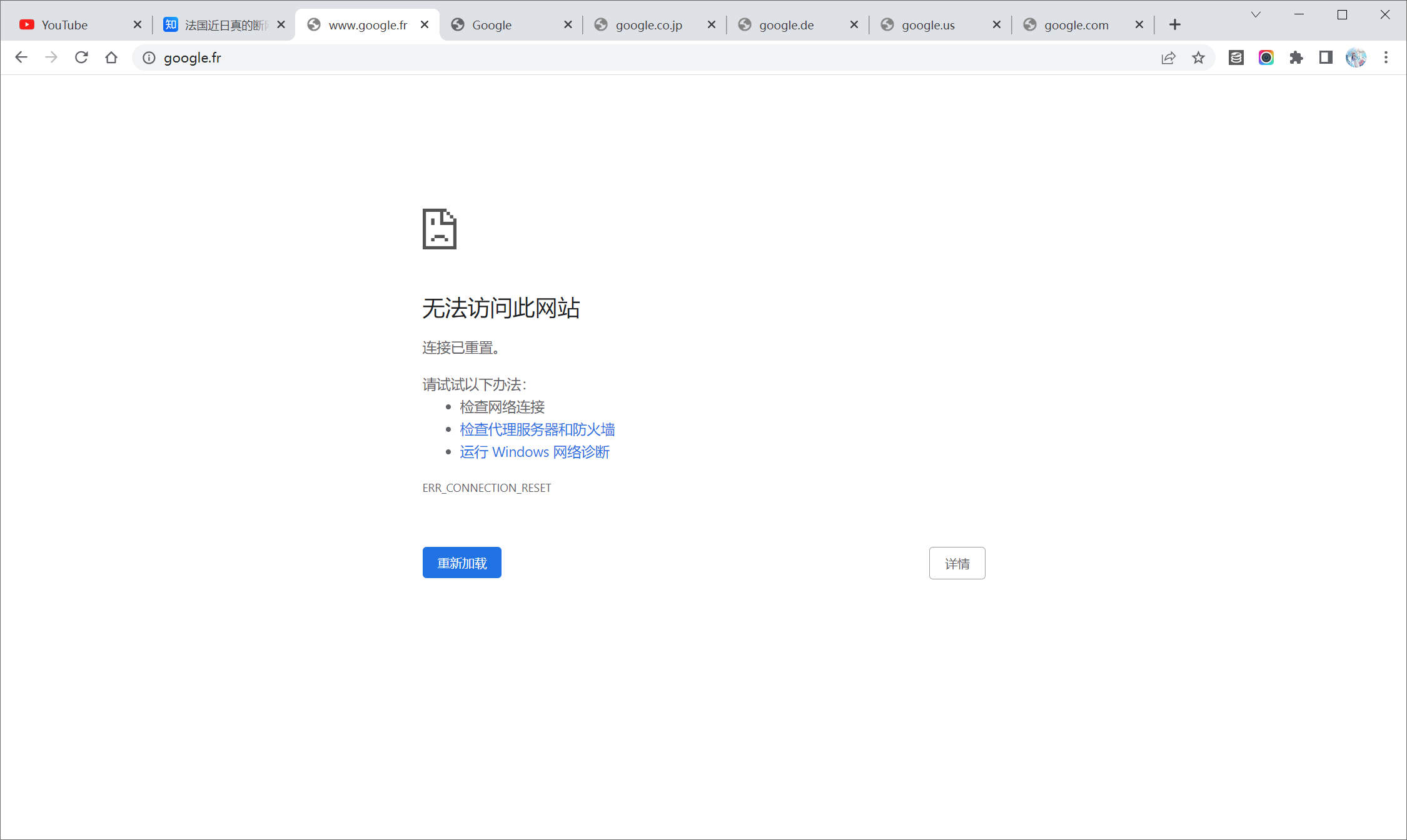
Task: Close the YouTube tab
Action: pos(138,25)
